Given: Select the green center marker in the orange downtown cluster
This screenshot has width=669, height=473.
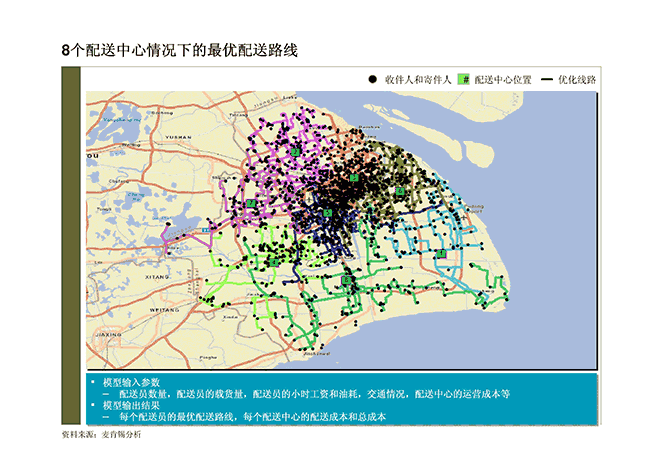Looking at the screenshot, I should click(x=354, y=178).
